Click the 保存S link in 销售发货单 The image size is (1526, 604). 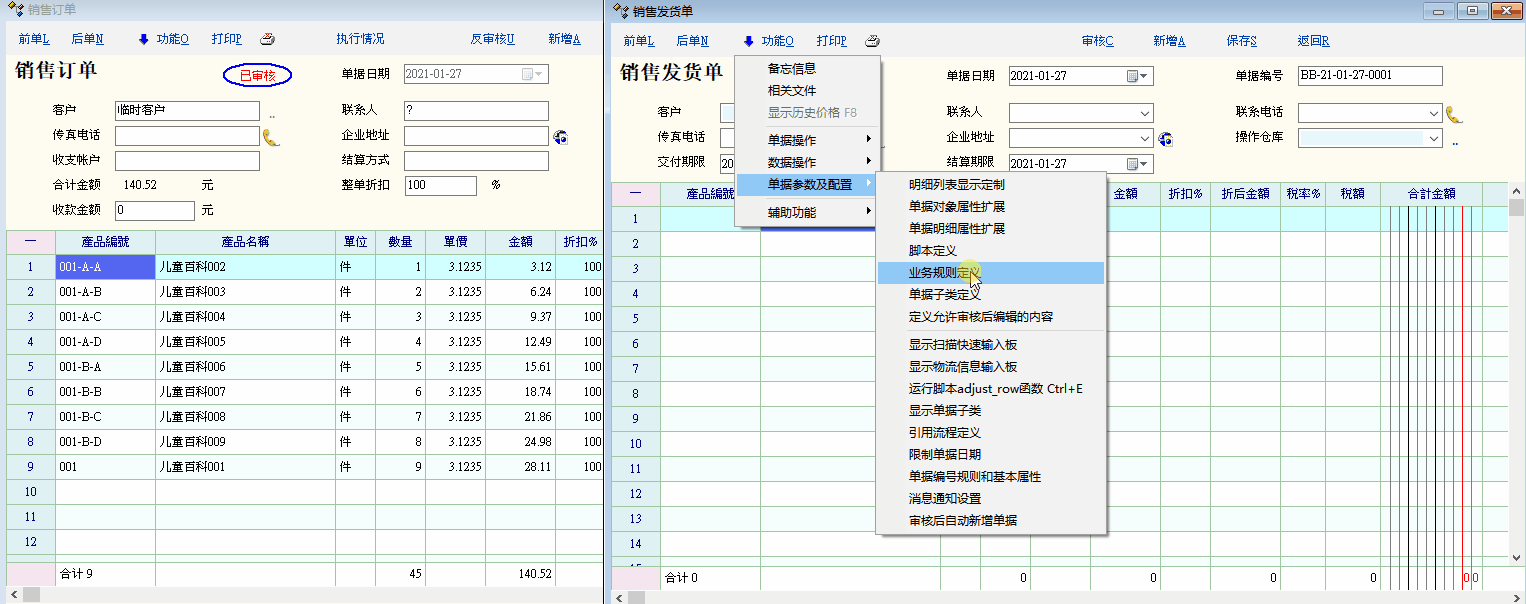[x=1241, y=41]
